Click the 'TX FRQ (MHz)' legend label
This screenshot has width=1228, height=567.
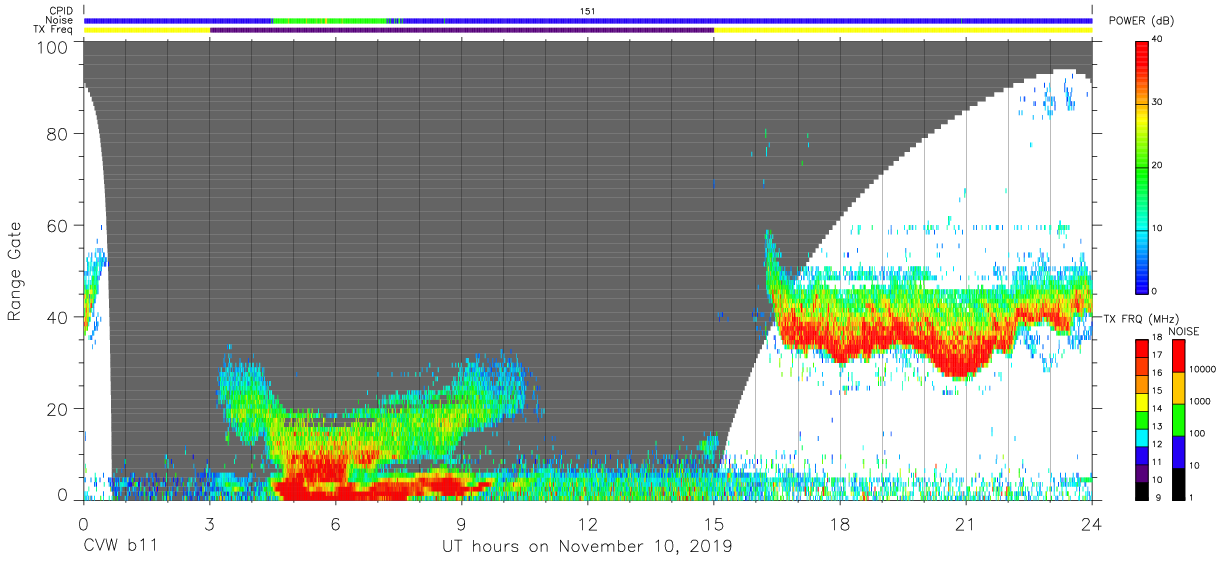pyautogui.click(x=1140, y=318)
